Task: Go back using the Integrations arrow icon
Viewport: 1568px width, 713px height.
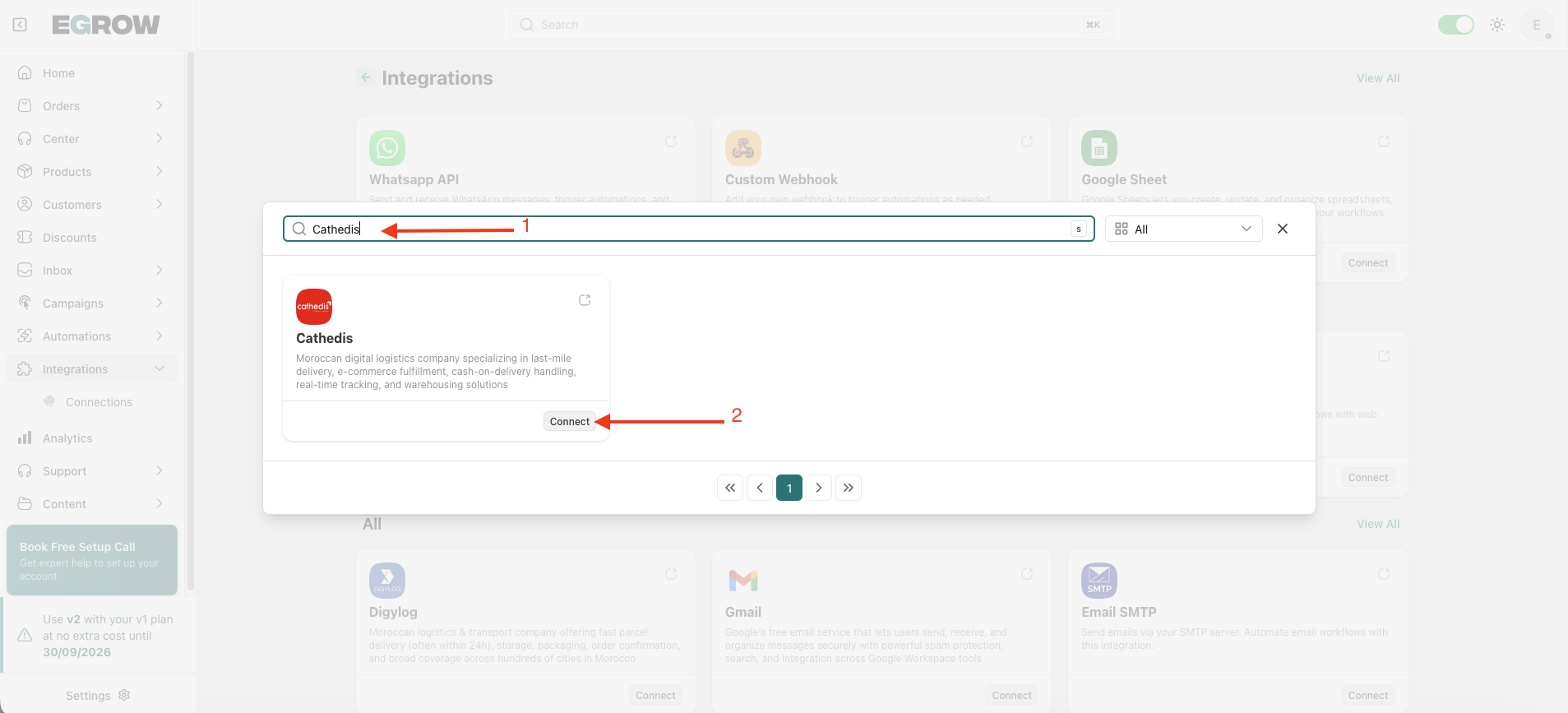Action: pyautogui.click(x=366, y=77)
